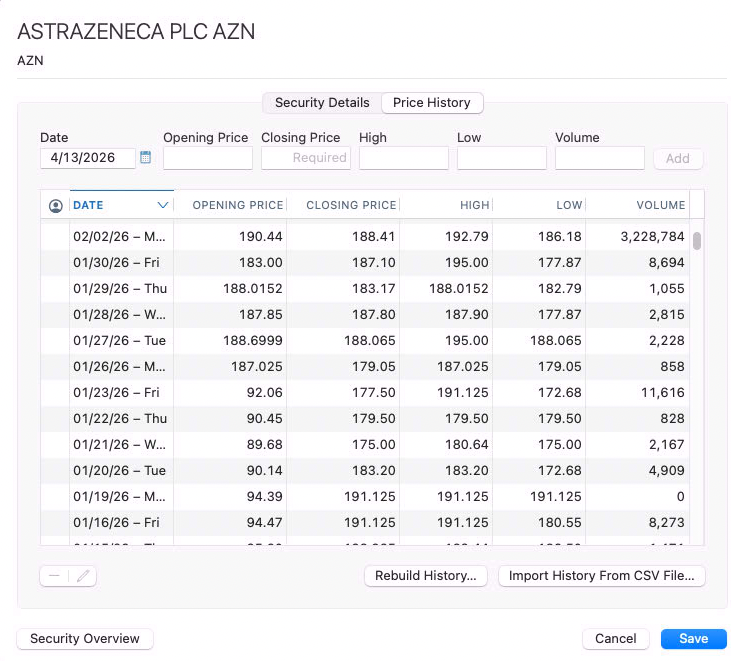Click the High input field
This screenshot has height=661, width=731.
point(404,158)
